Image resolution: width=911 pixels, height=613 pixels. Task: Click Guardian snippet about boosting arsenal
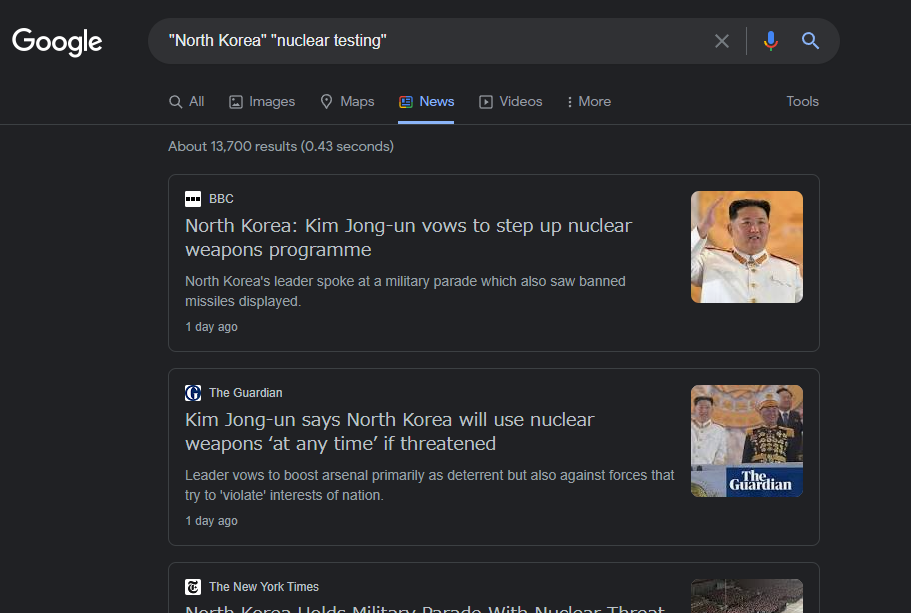click(x=429, y=485)
